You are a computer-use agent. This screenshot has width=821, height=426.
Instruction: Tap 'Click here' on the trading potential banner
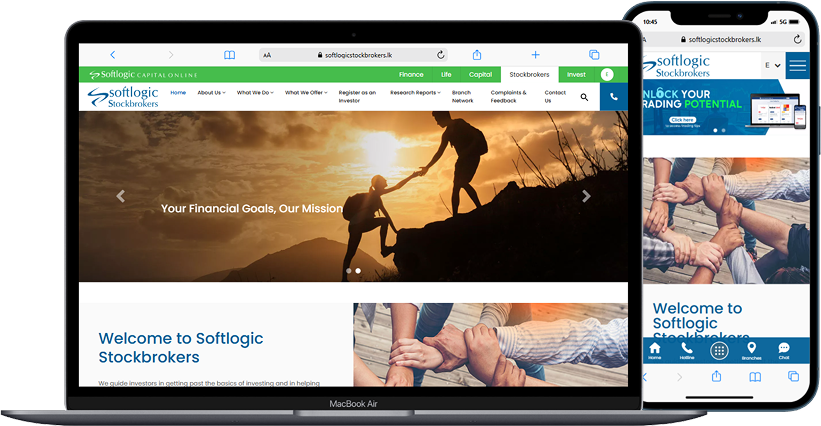coord(682,120)
